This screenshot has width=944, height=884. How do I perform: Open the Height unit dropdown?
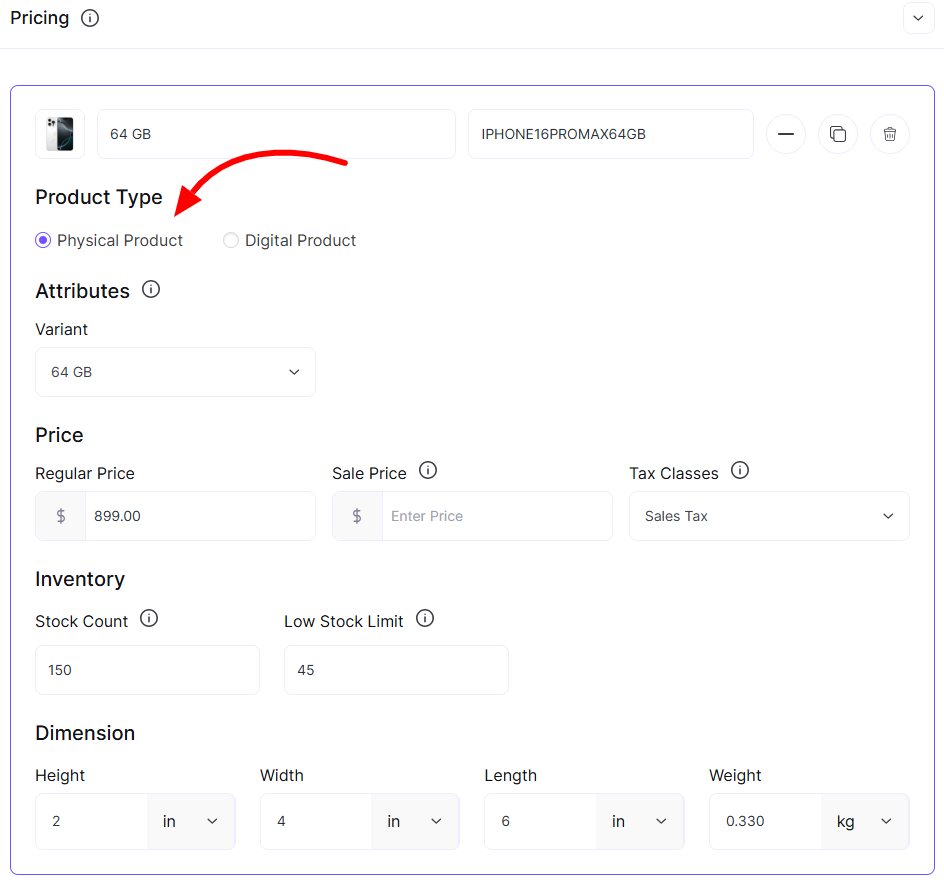(x=191, y=821)
